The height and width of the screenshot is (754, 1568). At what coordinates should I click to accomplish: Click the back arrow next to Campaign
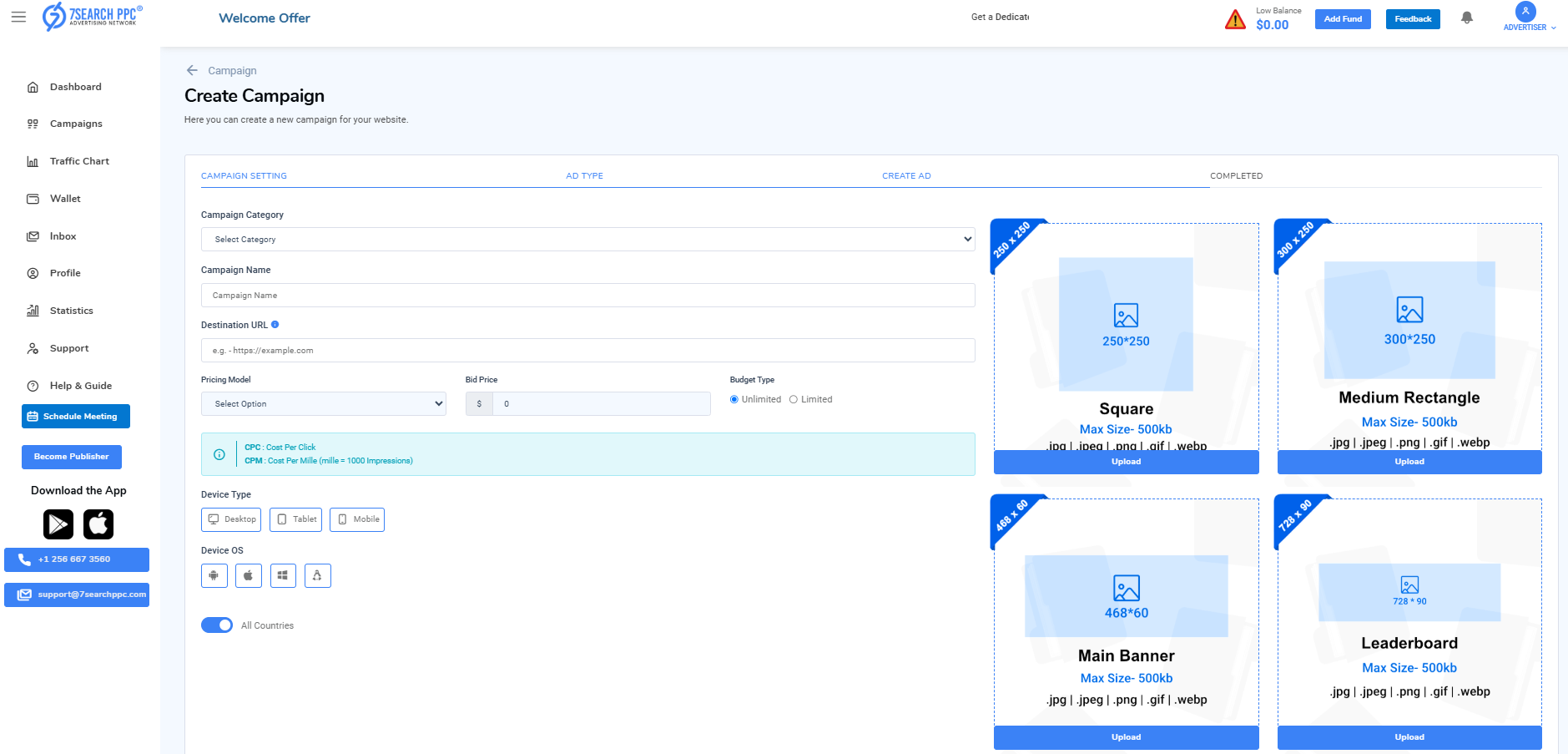coord(192,70)
